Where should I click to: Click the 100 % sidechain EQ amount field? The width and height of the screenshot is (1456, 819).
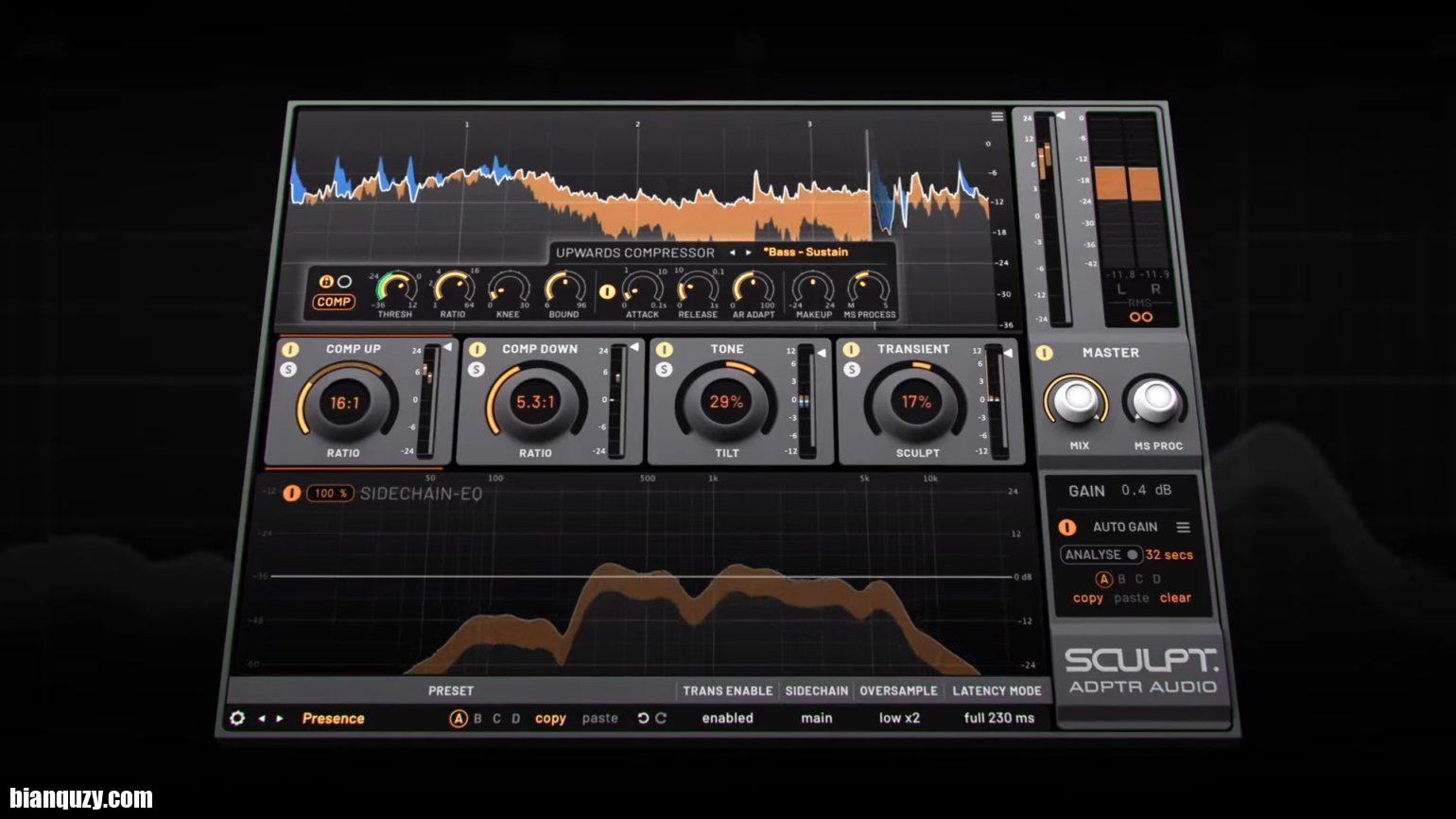[x=330, y=494]
